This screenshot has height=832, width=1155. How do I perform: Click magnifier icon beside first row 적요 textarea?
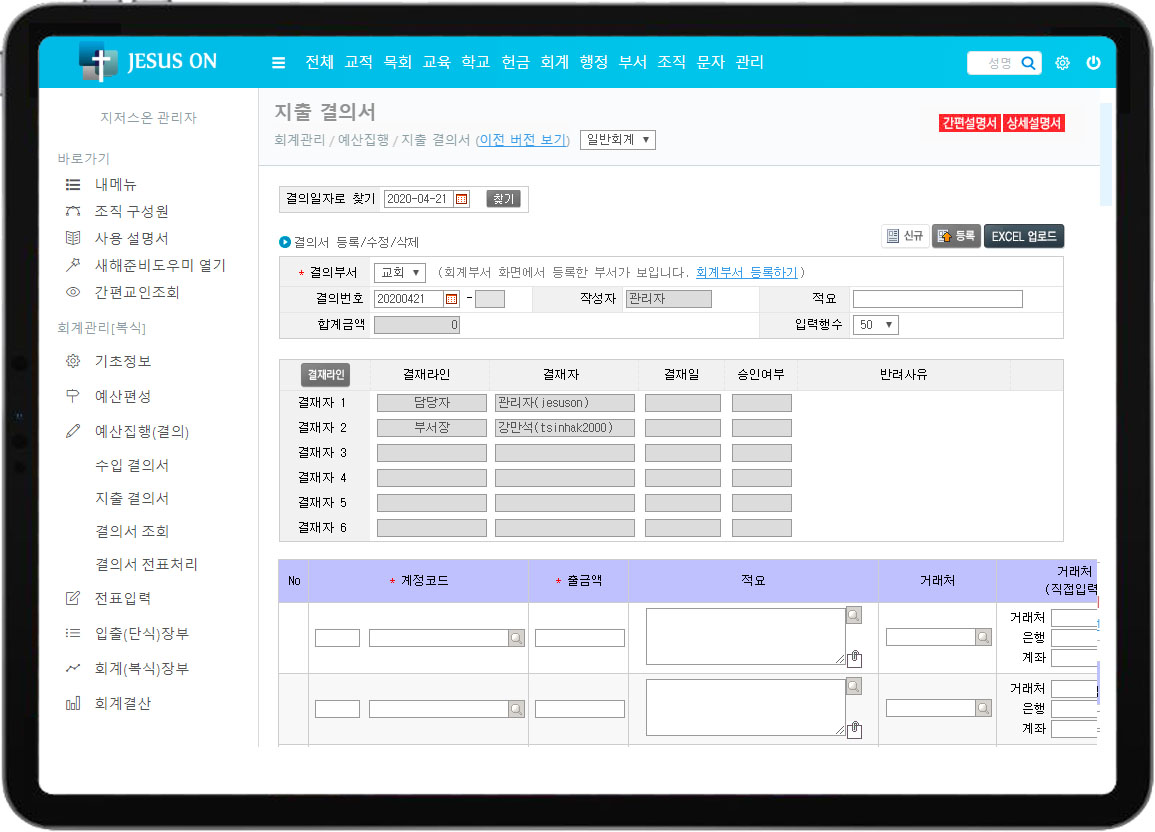853,616
